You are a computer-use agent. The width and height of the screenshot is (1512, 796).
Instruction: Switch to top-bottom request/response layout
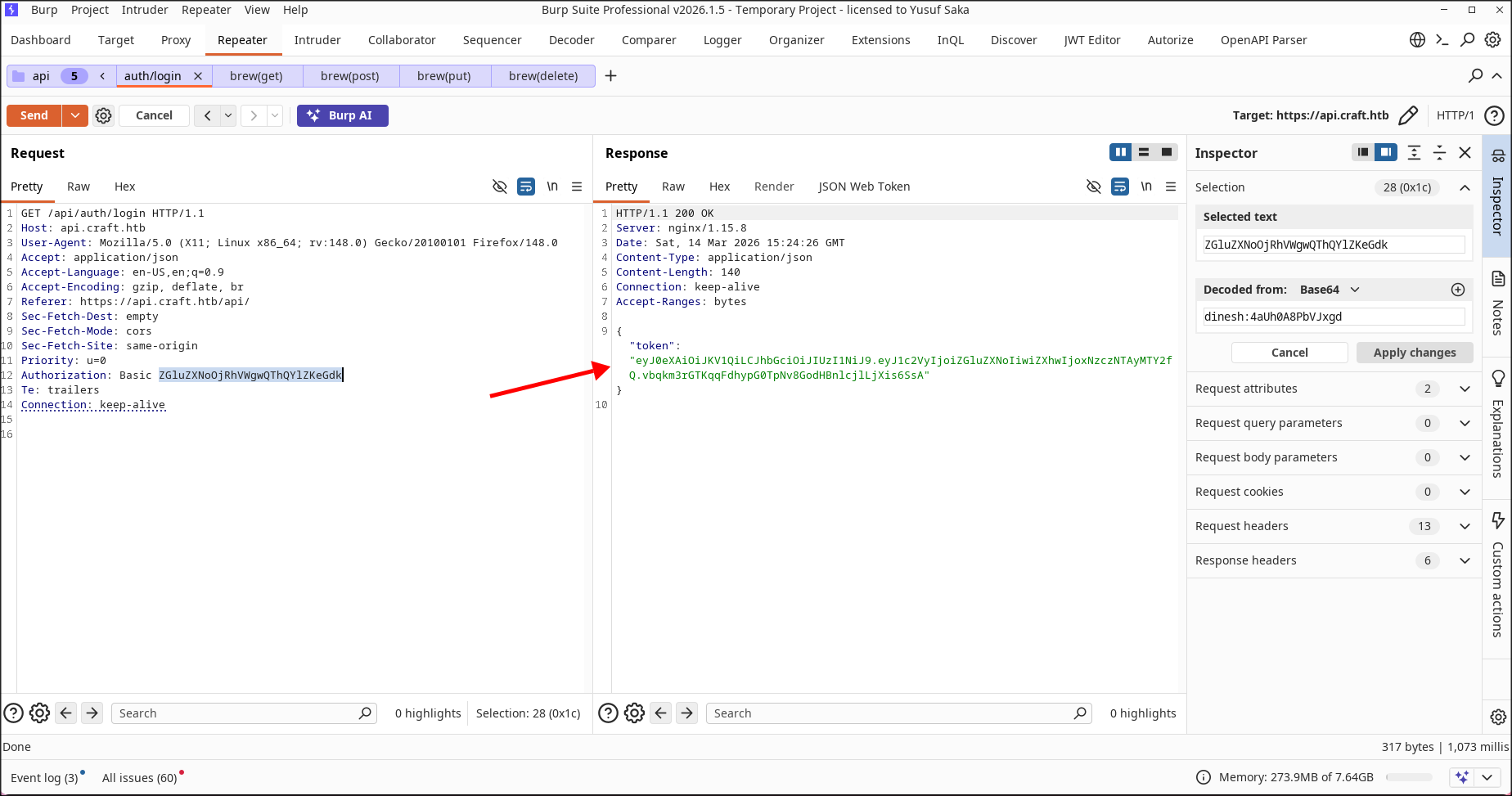[1144, 152]
